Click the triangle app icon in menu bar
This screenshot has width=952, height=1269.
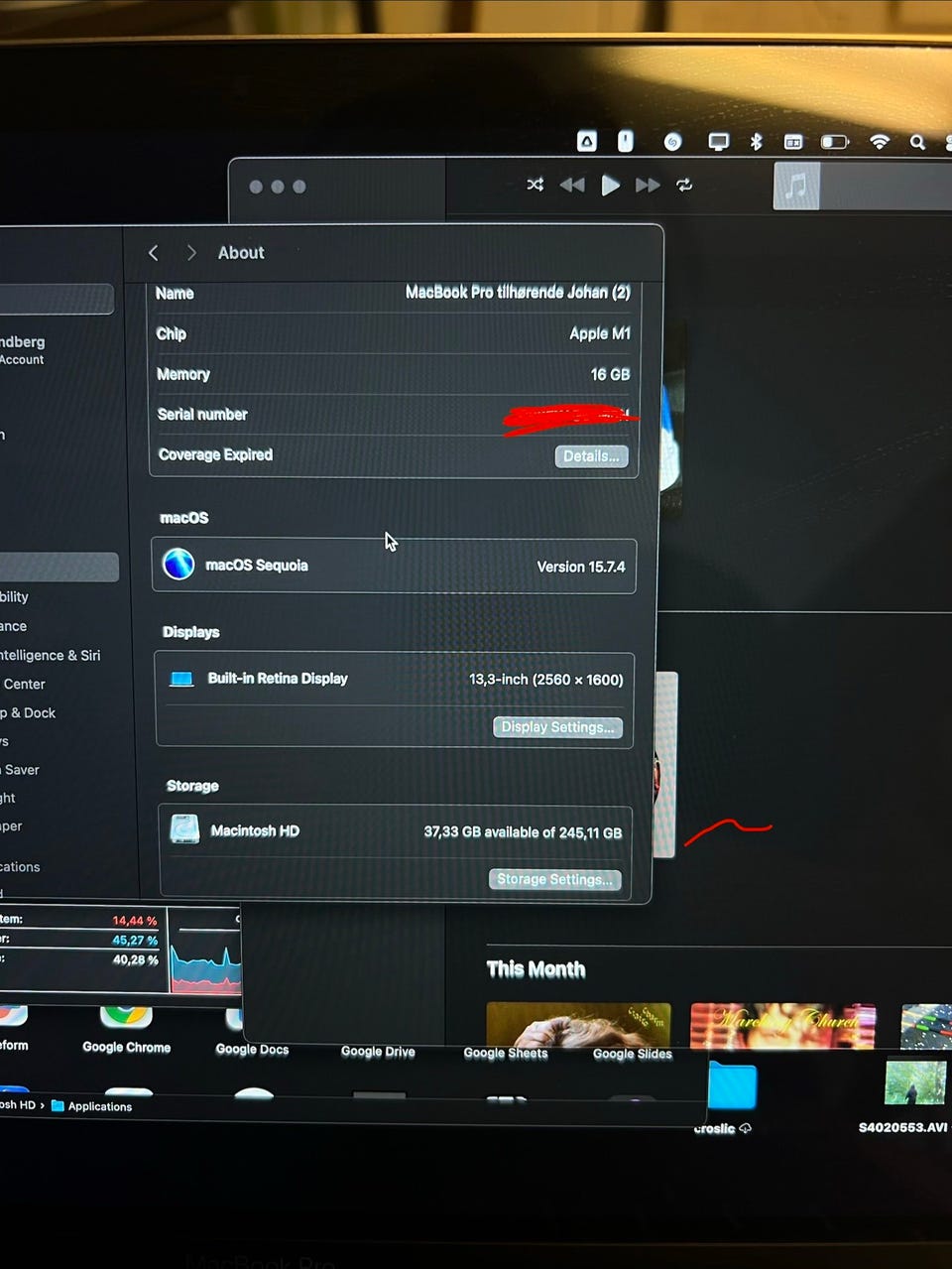point(587,142)
